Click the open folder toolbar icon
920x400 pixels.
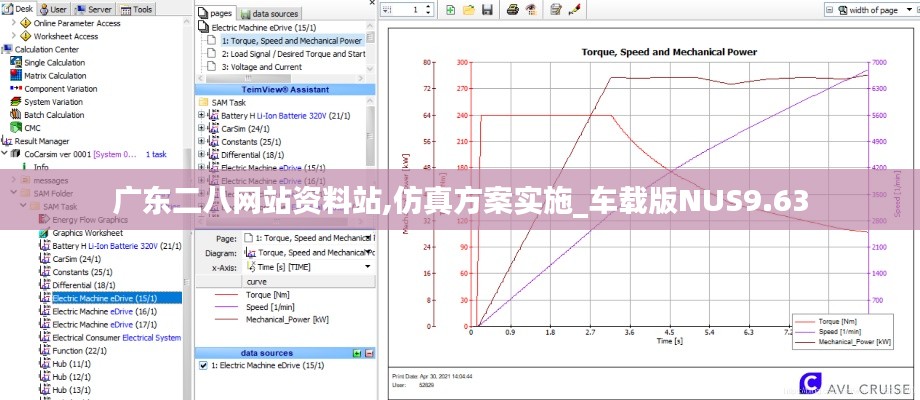click(468, 9)
